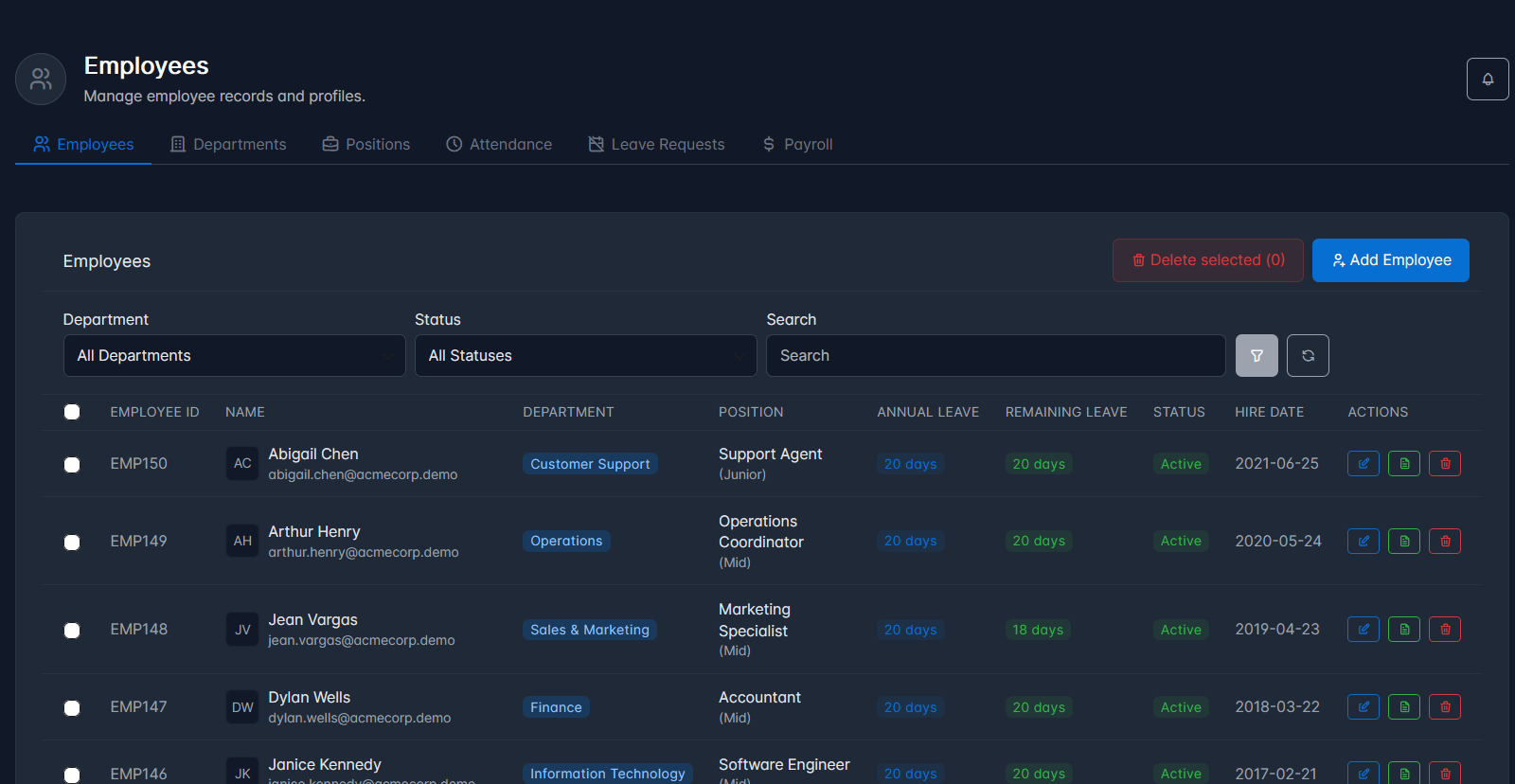Click the Operations department badge
The image size is (1515, 784).
pos(566,541)
